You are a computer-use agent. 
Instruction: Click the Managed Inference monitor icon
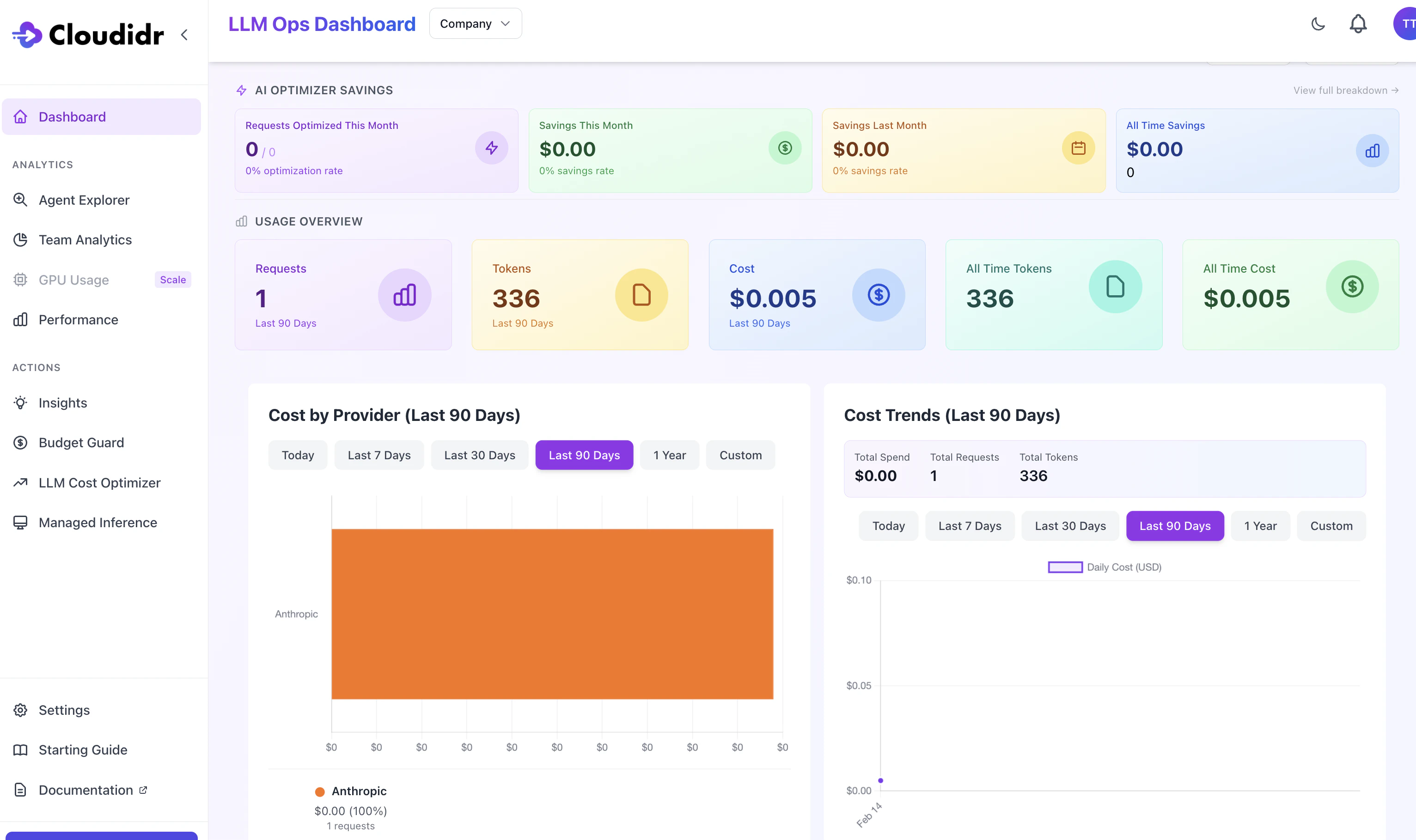(x=20, y=523)
